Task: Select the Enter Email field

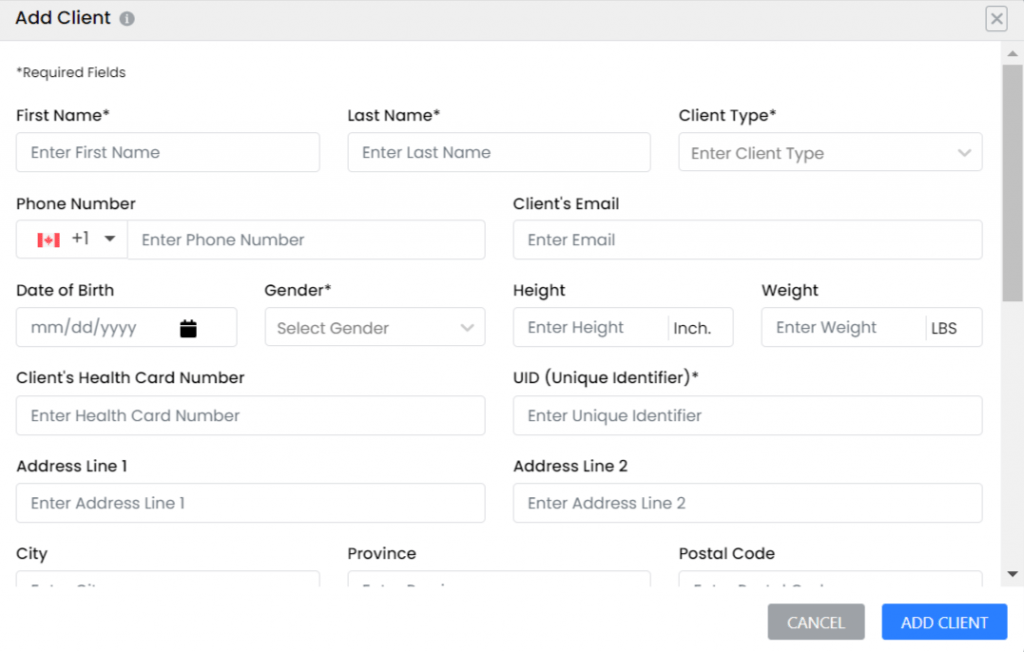Action: 746,239
